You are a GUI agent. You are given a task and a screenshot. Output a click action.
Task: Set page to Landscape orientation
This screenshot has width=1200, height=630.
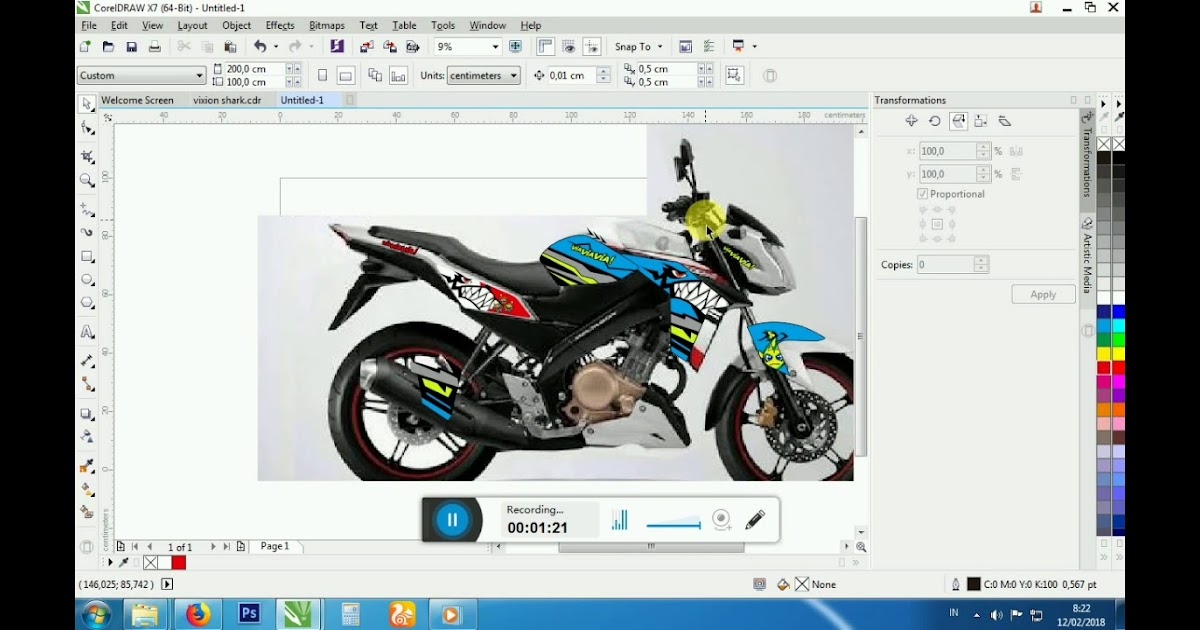pyautogui.click(x=346, y=75)
